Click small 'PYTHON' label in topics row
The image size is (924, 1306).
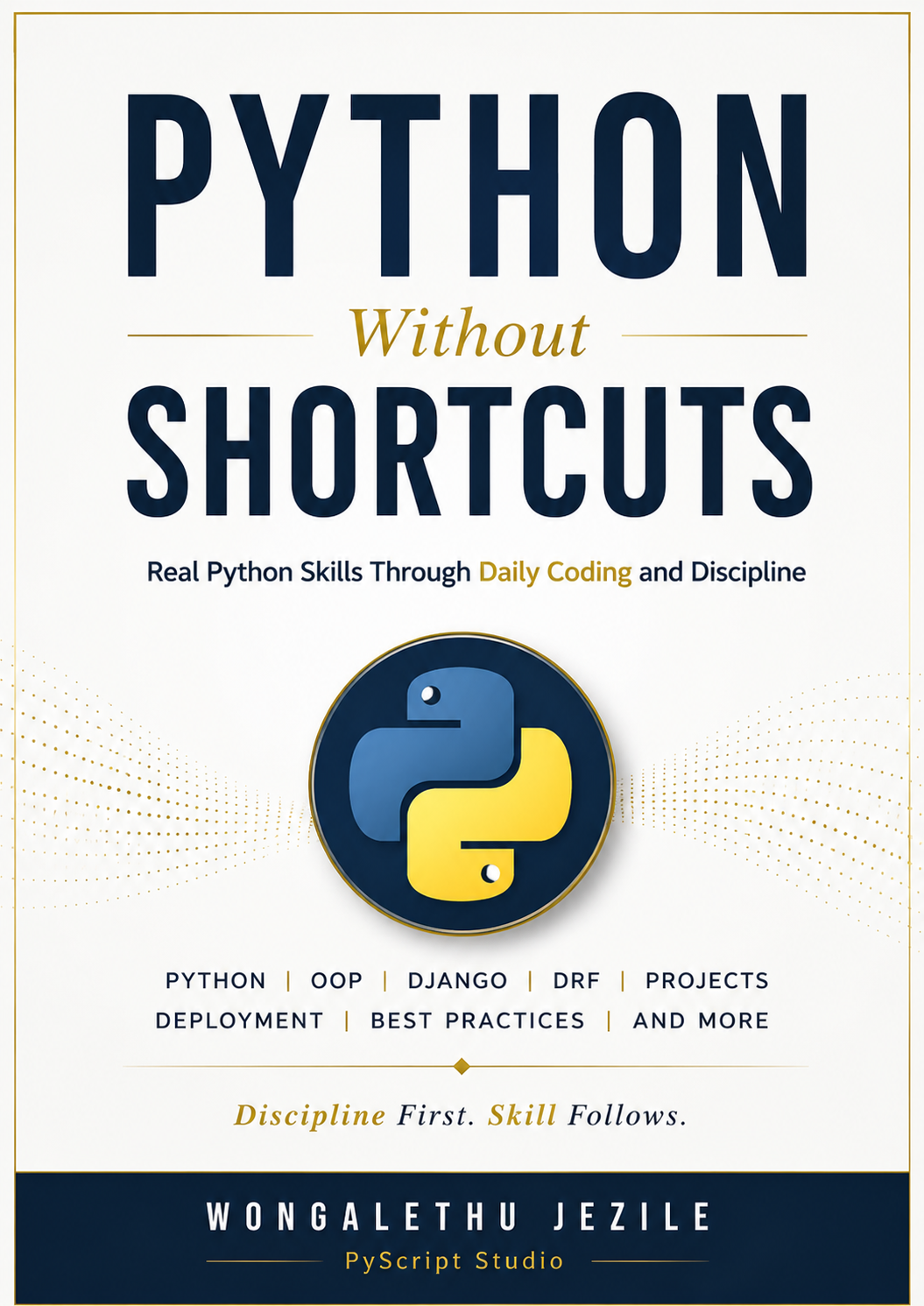click(x=215, y=980)
